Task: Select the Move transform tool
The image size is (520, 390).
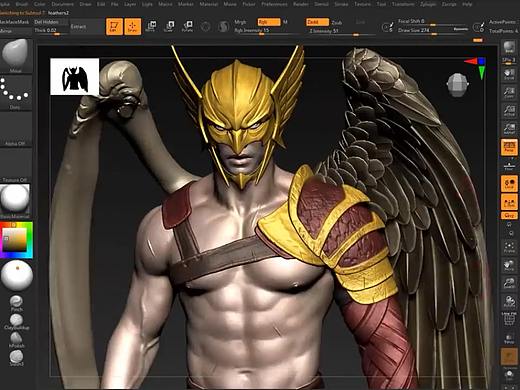Action: [151, 26]
